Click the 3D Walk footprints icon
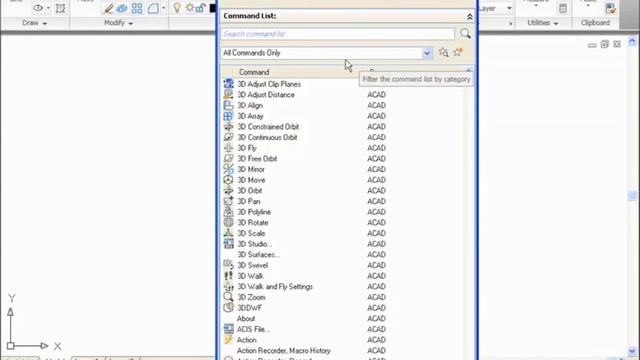The image size is (640, 360). tap(229, 276)
